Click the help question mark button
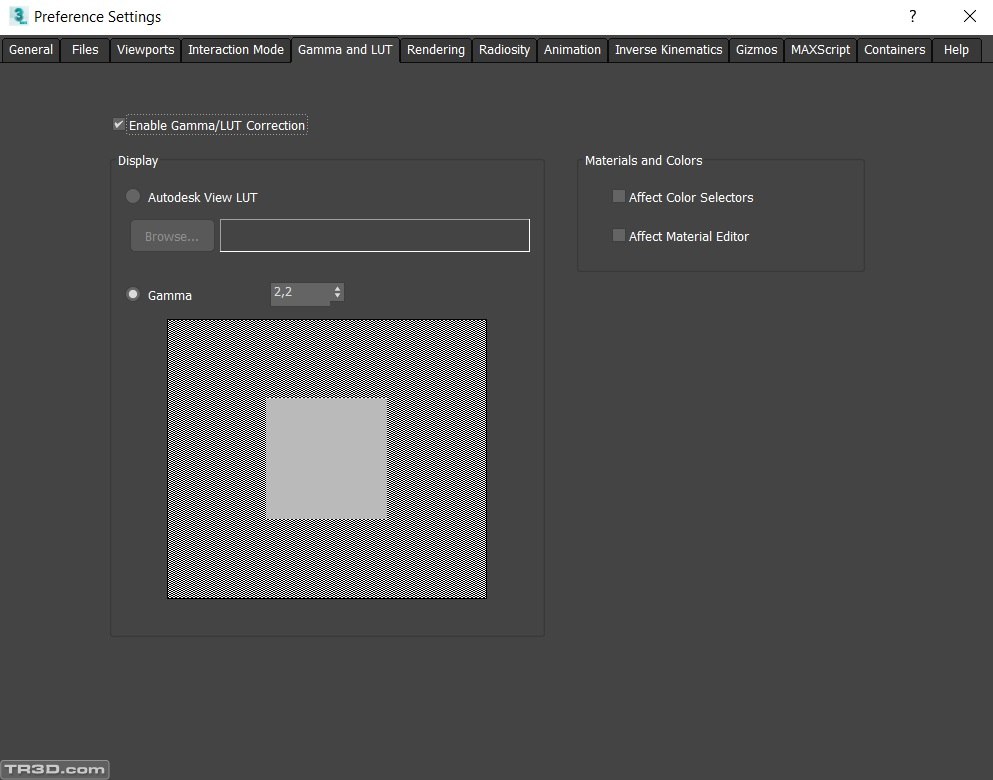 tap(912, 16)
